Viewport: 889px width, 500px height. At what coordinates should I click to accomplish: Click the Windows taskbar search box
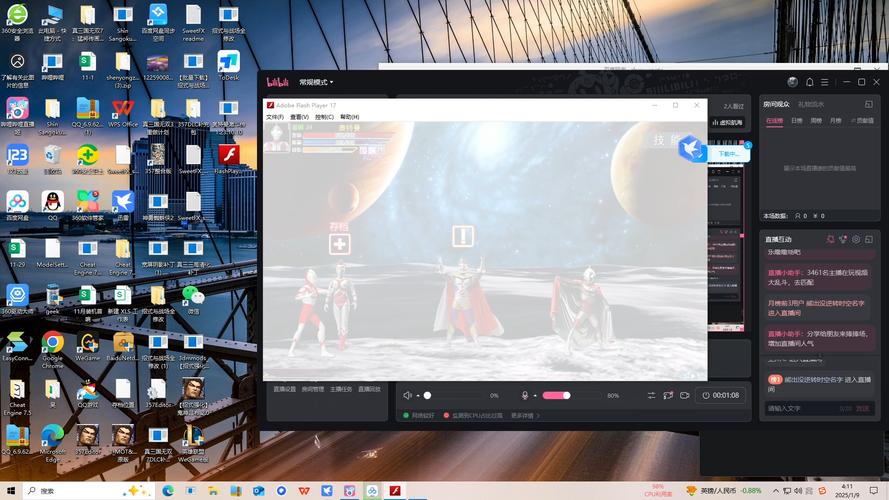(88, 490)
